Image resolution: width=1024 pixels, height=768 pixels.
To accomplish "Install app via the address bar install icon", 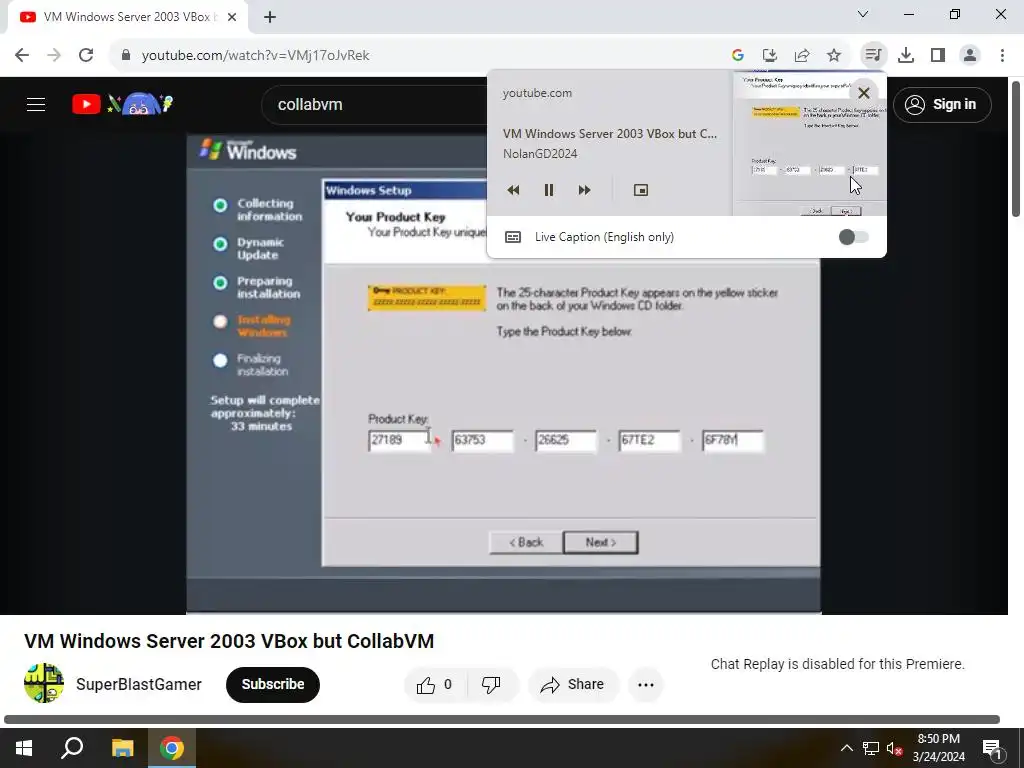I will tap(770, 56).
